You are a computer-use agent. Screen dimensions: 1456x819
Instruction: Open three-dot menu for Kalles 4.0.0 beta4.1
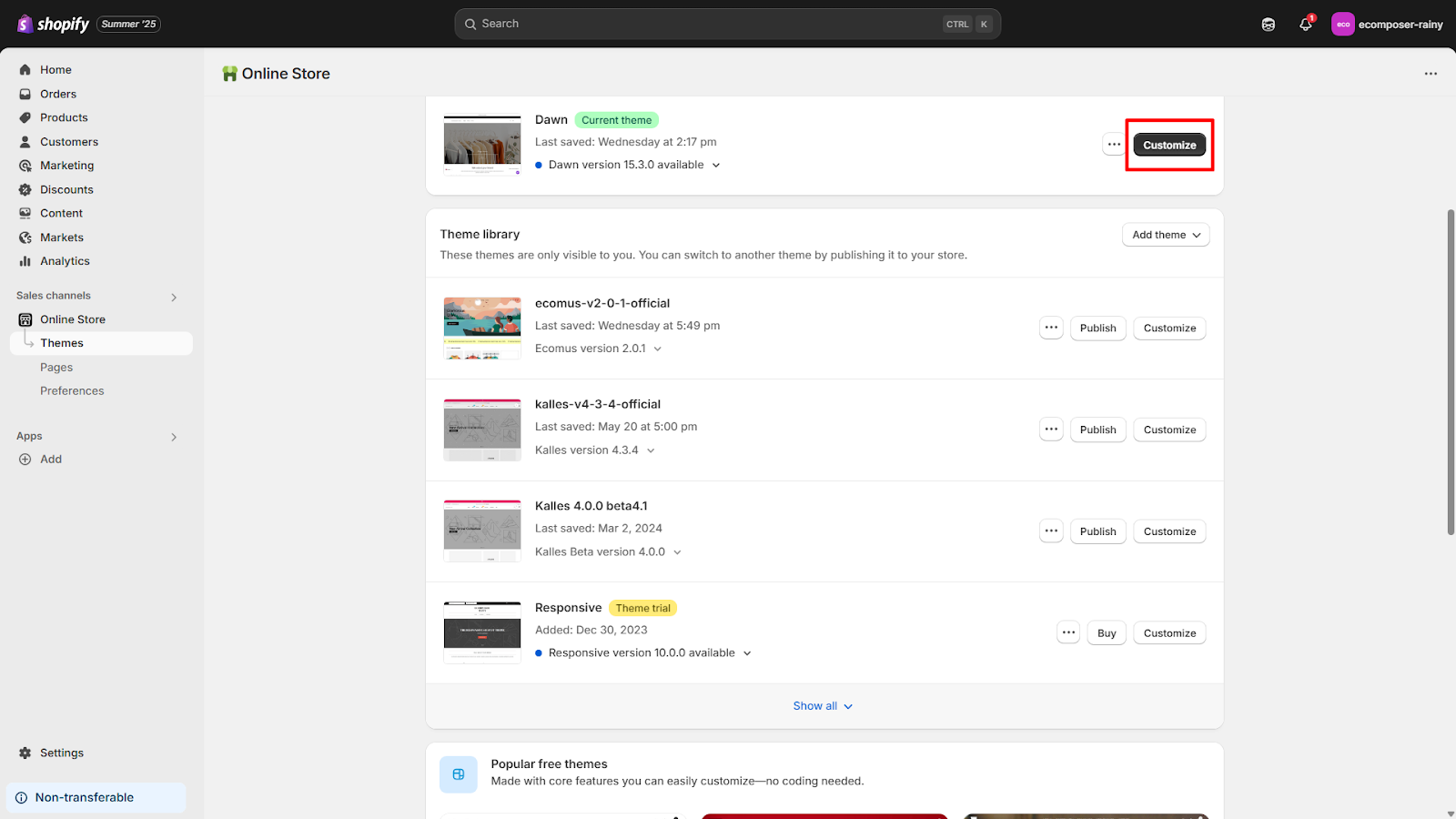coord(1051,531)
